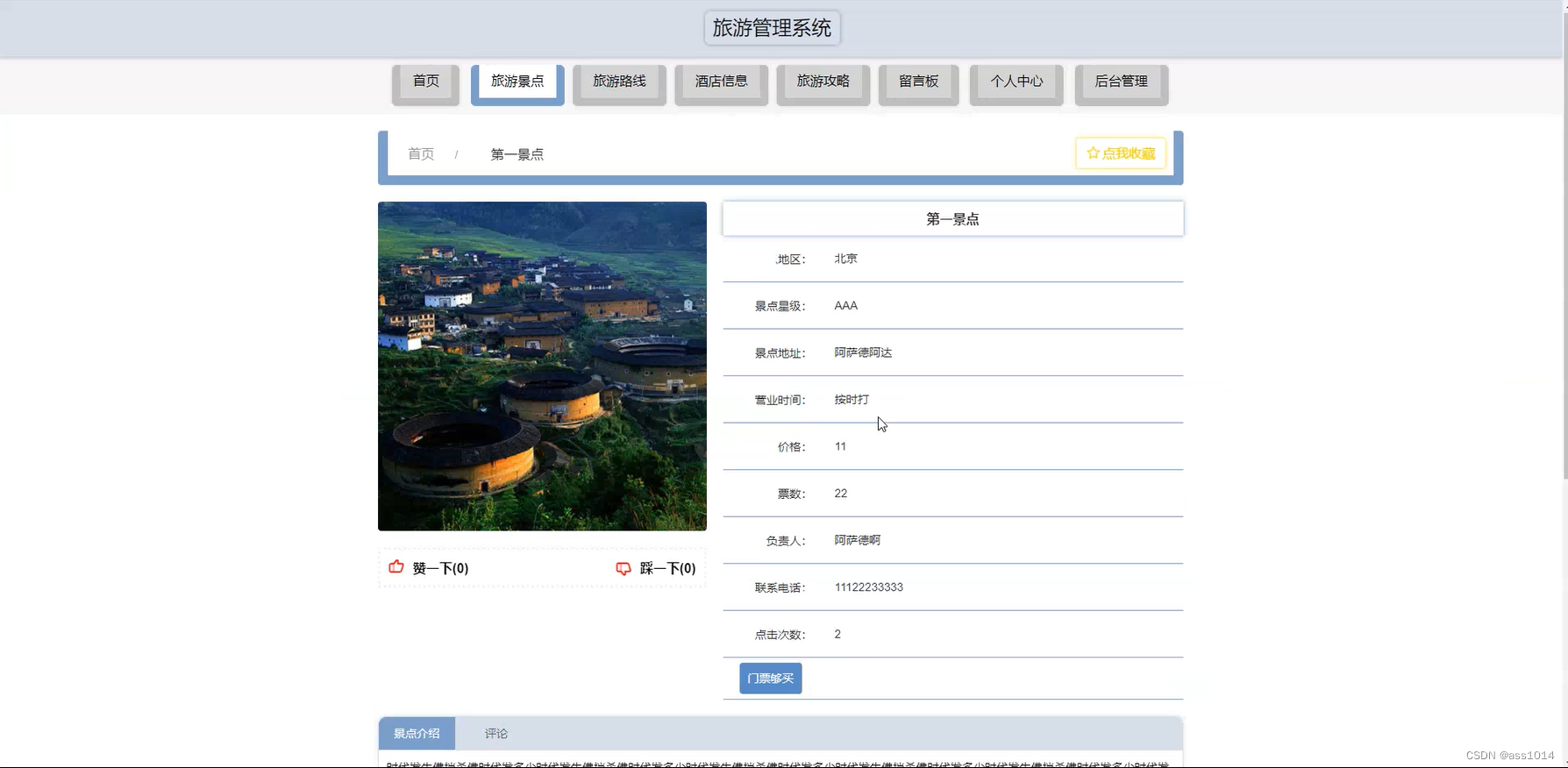This screenshot has width=1568, height=768.
Task: Click the 踩一下(0) dislike text
Action: point(667,568)
